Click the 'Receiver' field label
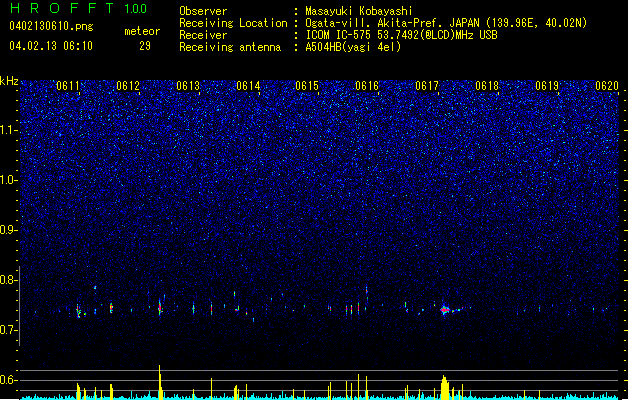The image size is (629, 400). tap(203, 35)
